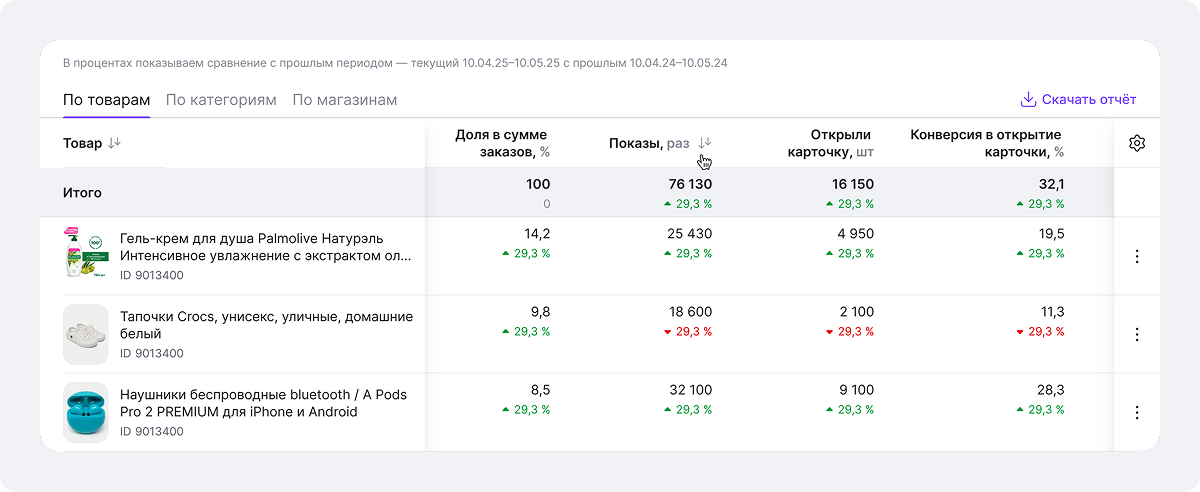Click product name Гель-крем для душа Palmolive
The width and height of the screenshot is (1200, 492).
click(266, 247)
